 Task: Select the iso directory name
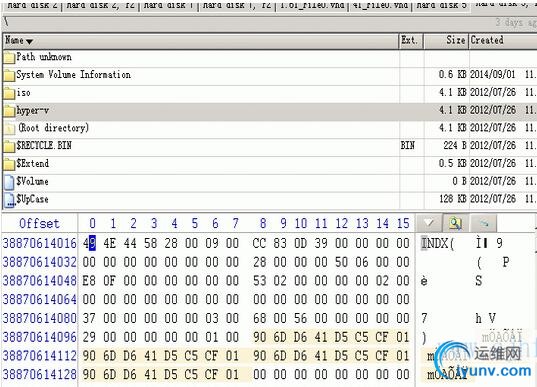pos(23,92)
